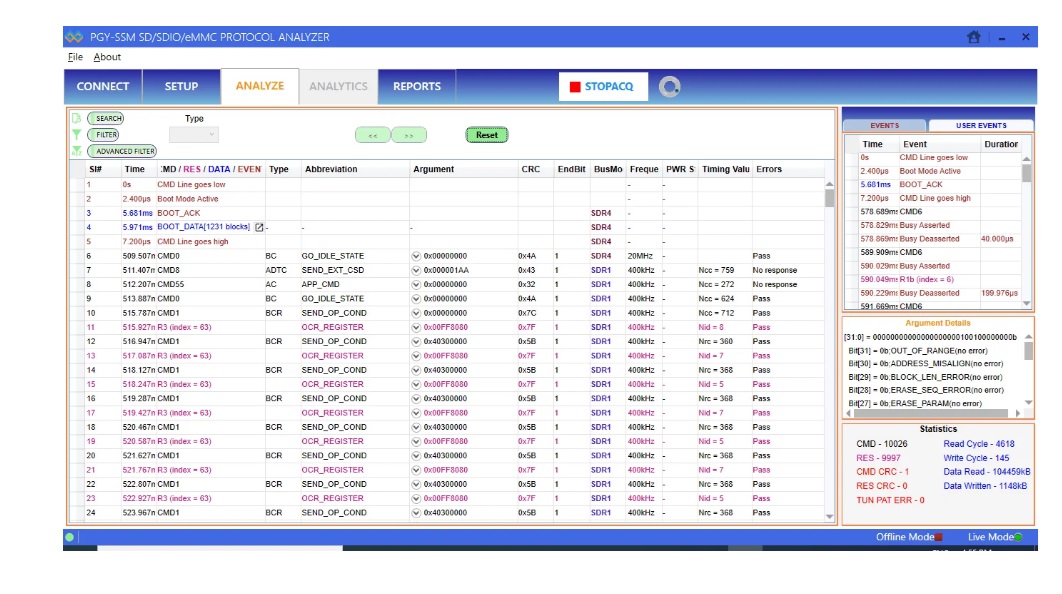Click Data Written - 1148kB statistic
Image resolution: width=1062 pixels, height=594 pixels.
985,486
